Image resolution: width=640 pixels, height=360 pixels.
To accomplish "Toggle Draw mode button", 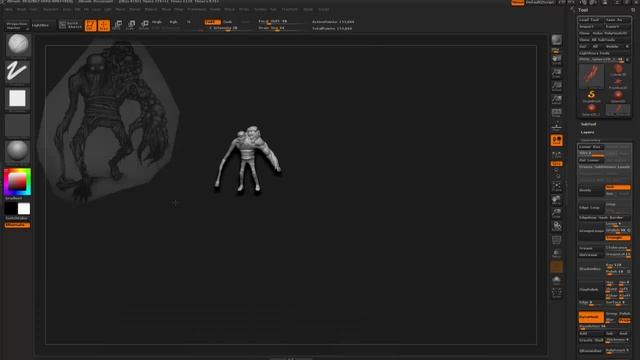I will [x=104, y=25].
